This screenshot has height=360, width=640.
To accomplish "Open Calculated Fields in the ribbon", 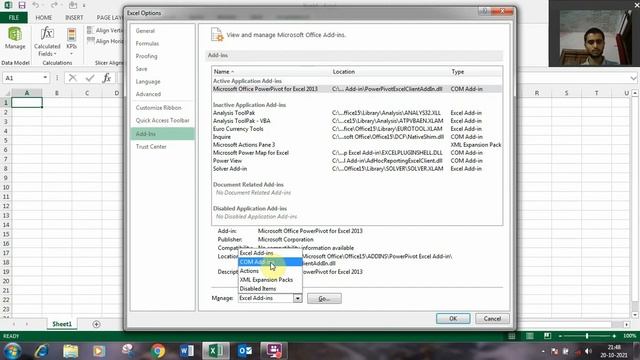I will (47, 42).
